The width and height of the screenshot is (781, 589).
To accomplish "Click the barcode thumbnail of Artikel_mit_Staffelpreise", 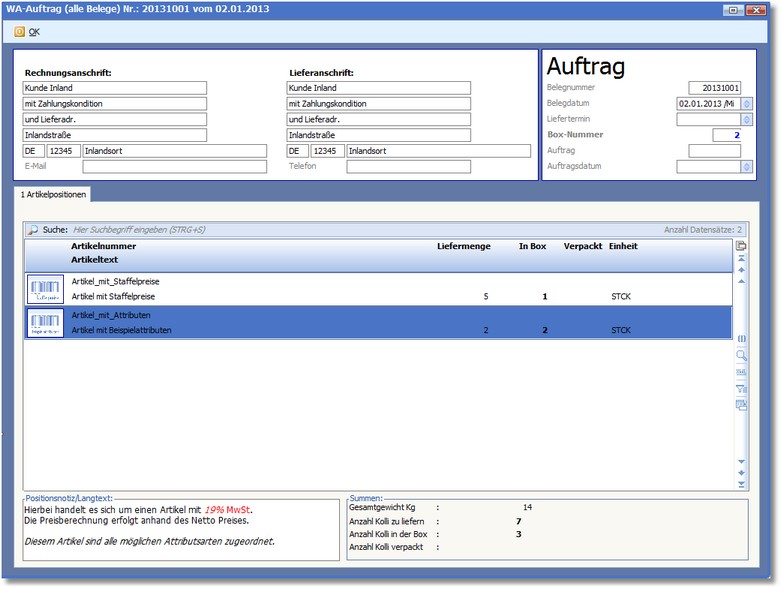I will tap(45, 290).
